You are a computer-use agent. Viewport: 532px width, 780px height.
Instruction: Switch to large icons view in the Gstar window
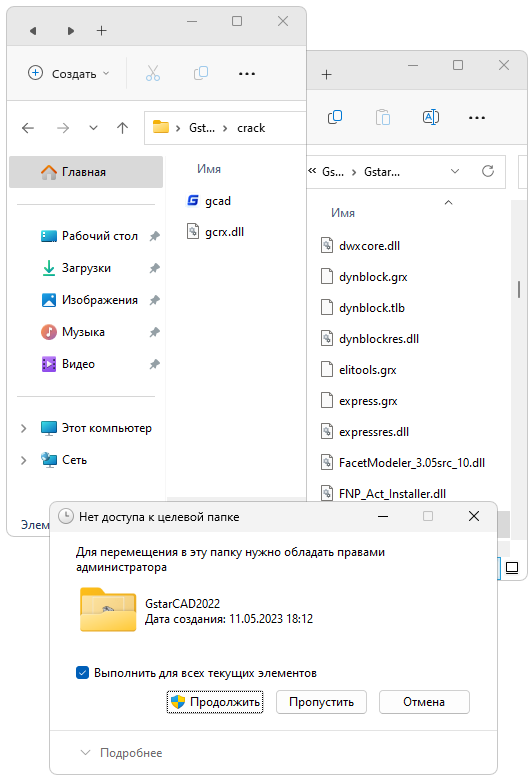(512, 568)
